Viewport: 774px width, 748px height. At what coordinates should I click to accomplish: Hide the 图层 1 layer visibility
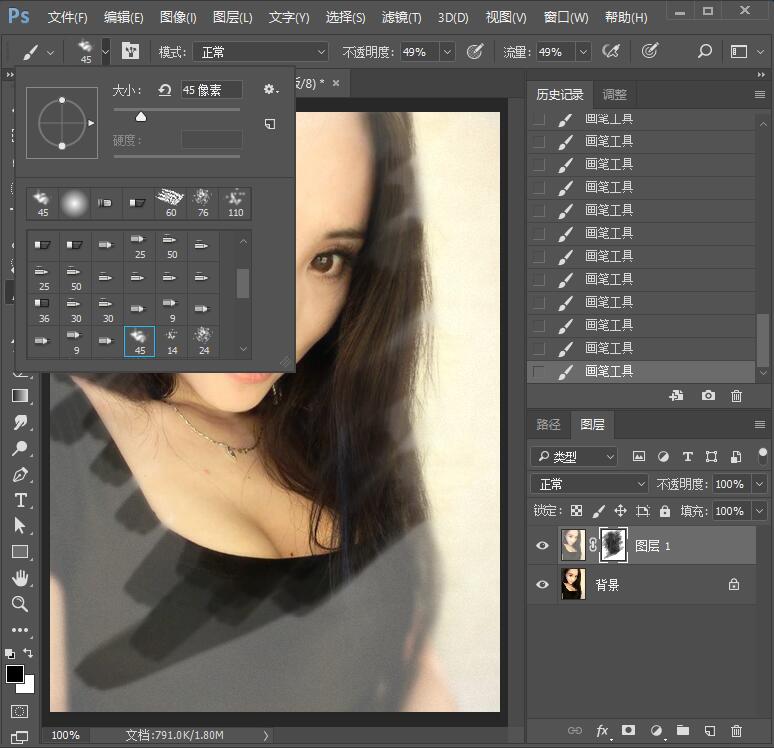542,546
